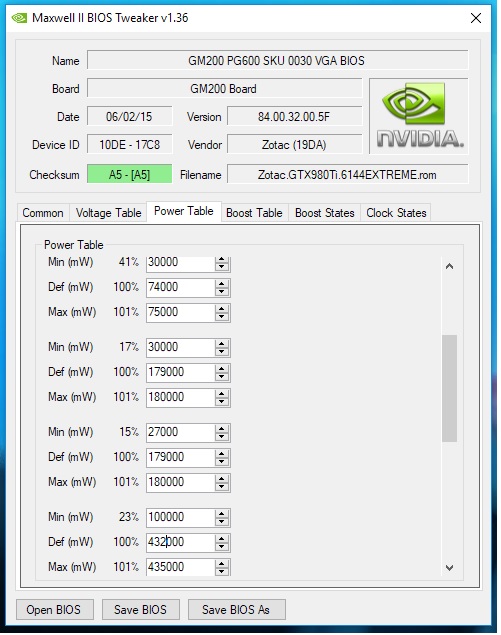
Task: Open the Clock States tab
Action: pyautogui.click(x=396, y=213)
